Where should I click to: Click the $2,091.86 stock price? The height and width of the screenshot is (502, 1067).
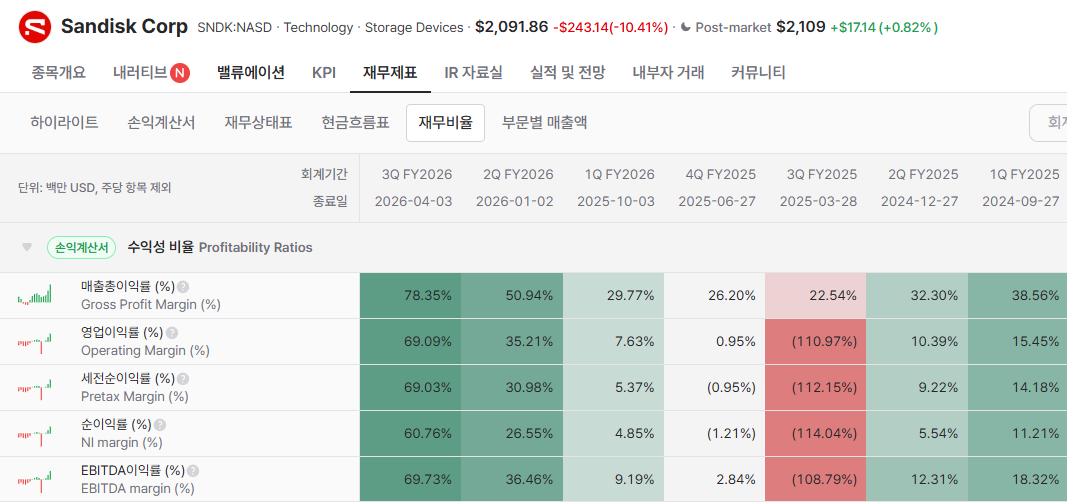(x=511, y=27)
